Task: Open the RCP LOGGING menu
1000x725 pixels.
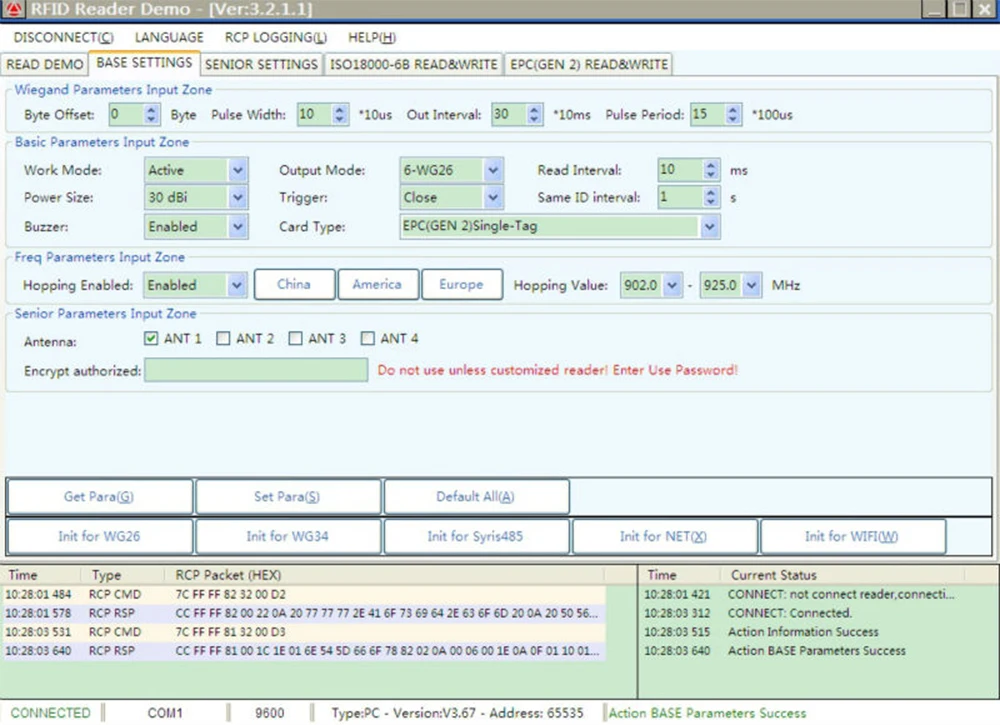Action: (x=275, y=38)
